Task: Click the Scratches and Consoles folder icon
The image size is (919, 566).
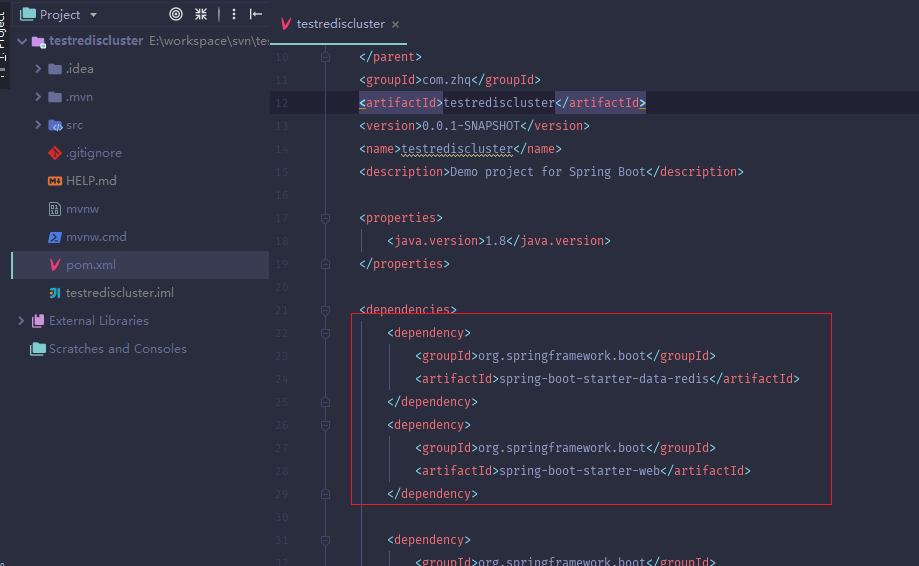Action: pos(38,349)
